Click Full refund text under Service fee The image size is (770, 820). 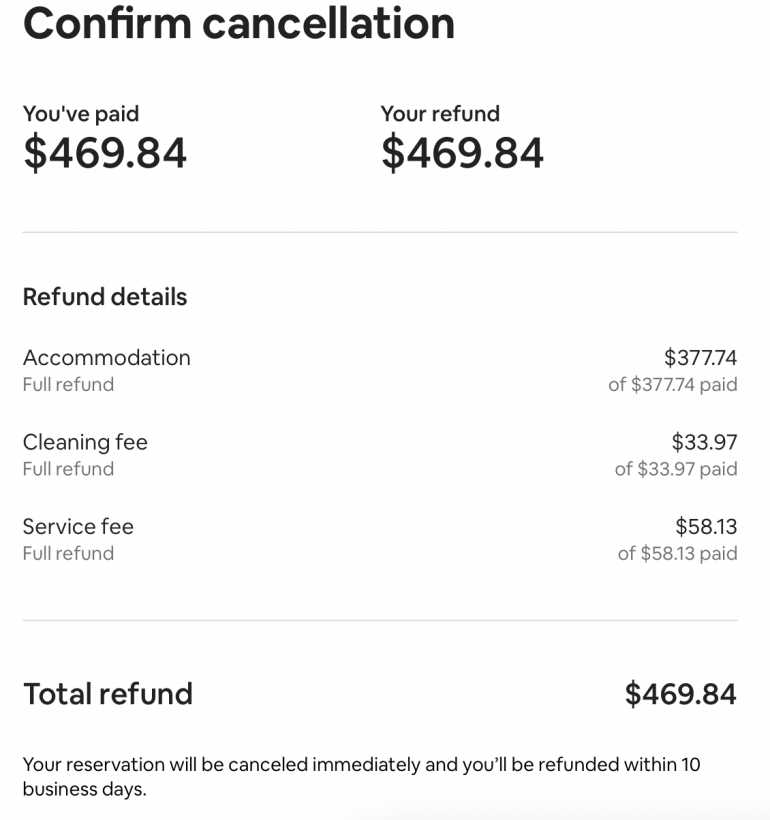coord(68,553)
